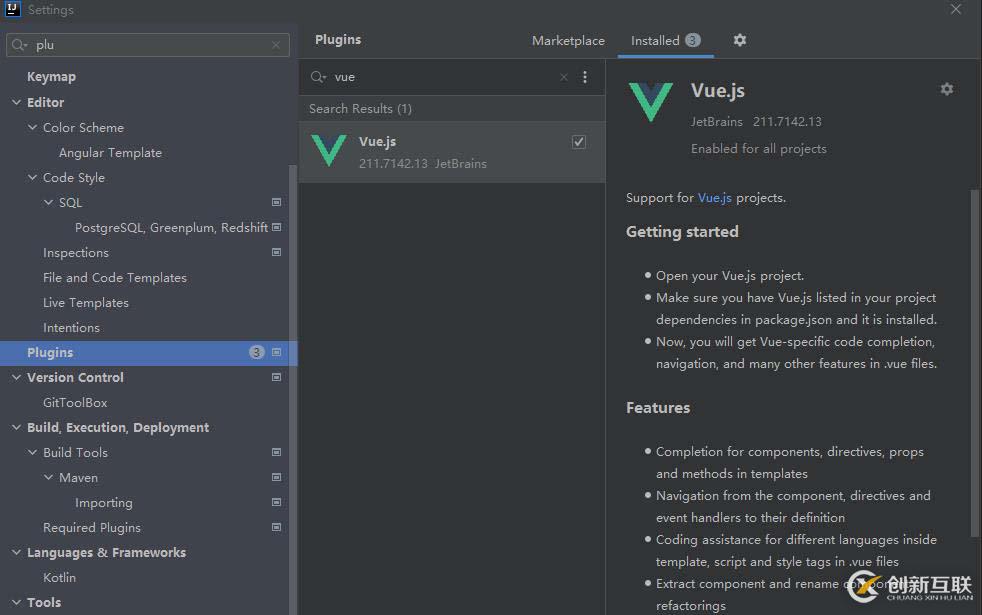Screen dimensions: 982x615
Task: Click project-level icon beside PostgreSQL, Greenplum, Redshift
Action: (x=276, y=227)
